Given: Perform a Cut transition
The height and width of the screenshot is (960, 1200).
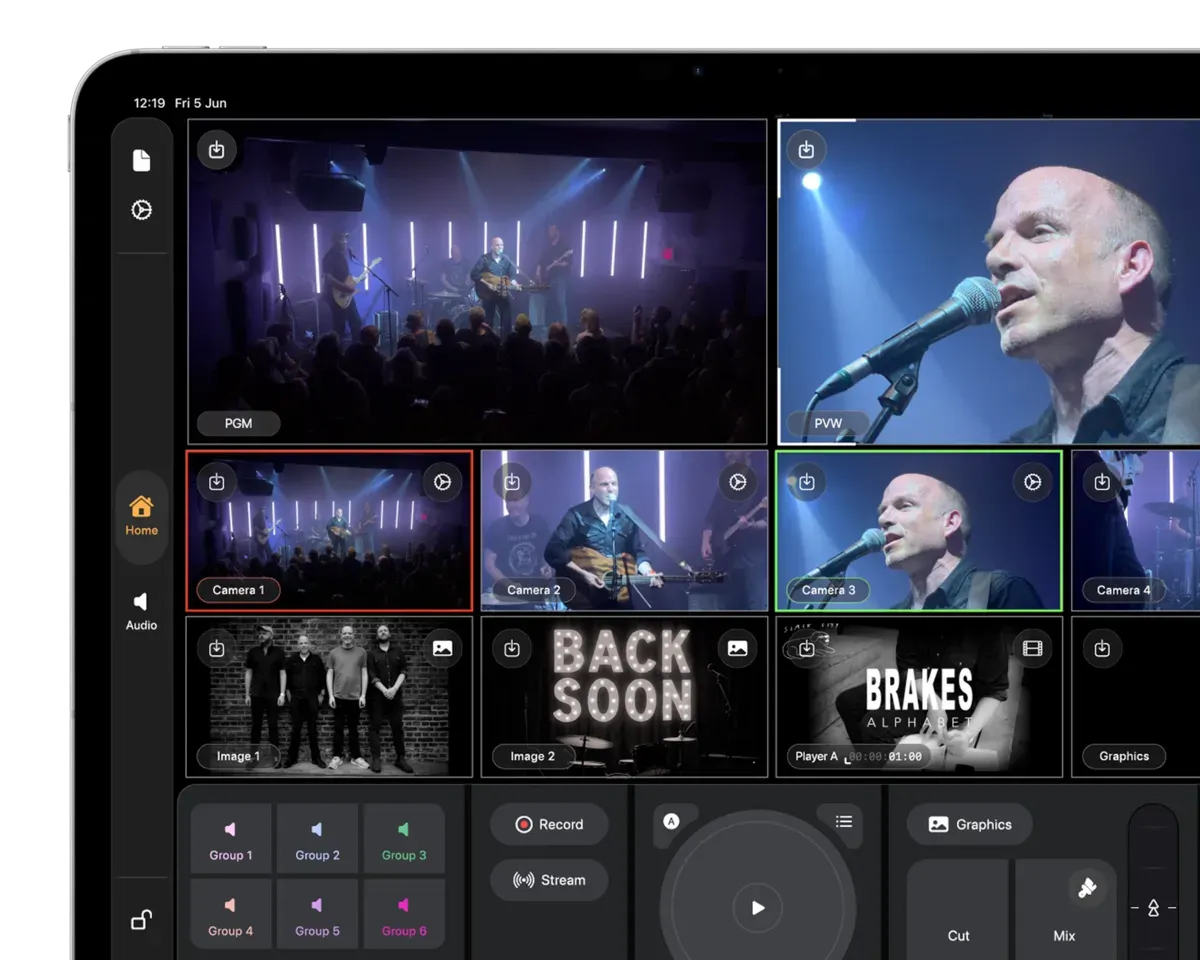Looking at the screenshot, I should point(958,910).
